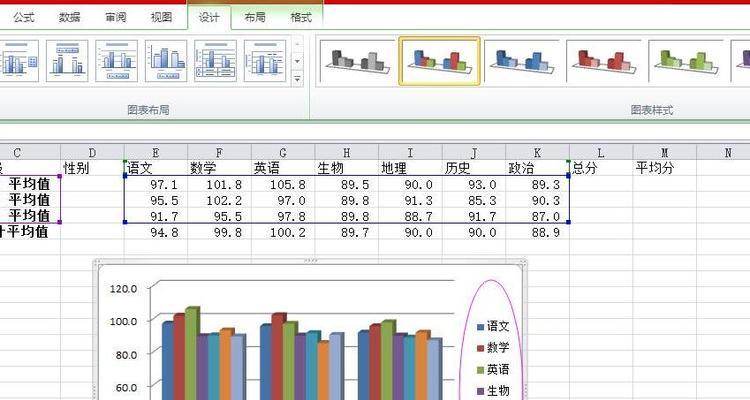
Task: Switch to the 视图 tab
Action: point(161,17)
